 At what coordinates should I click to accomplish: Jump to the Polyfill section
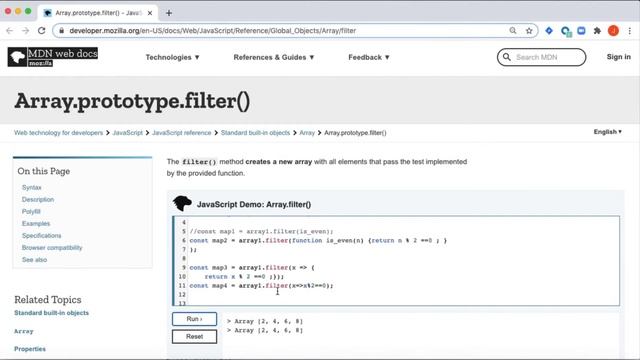click(31, 211)
